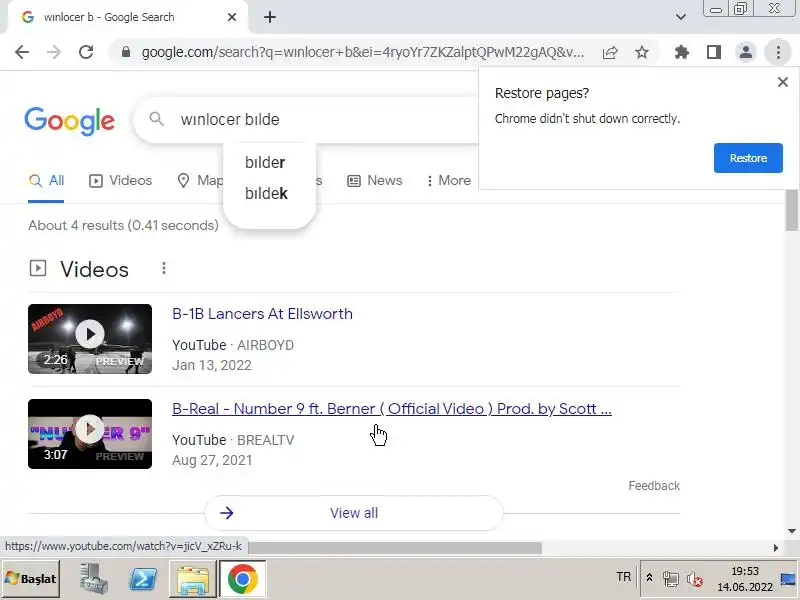Open Videos section options menu
This screenshot has width=800, height=600.
click(164, 268)
